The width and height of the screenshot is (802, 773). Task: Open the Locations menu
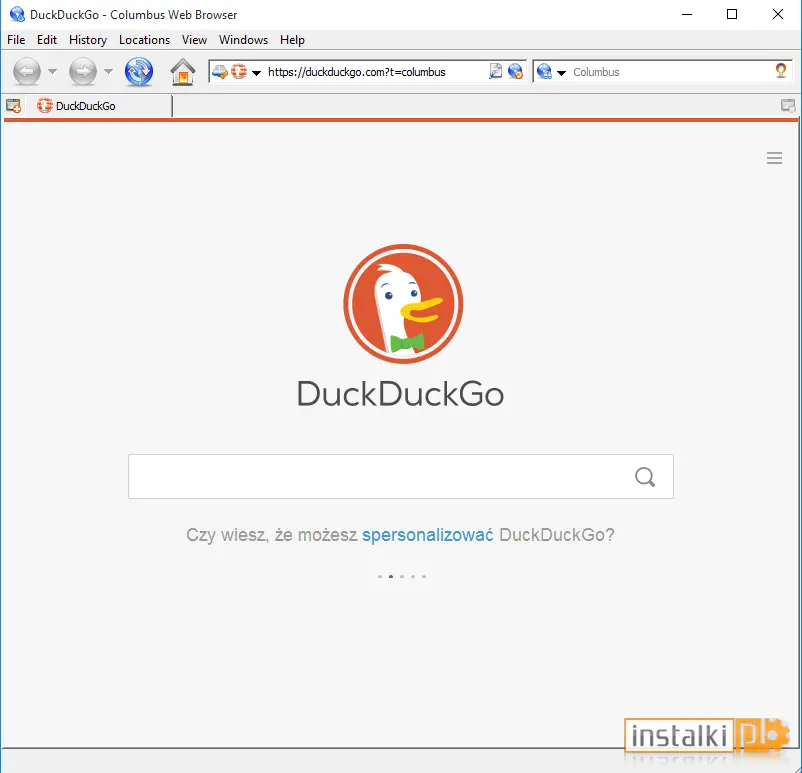(144, 40)
